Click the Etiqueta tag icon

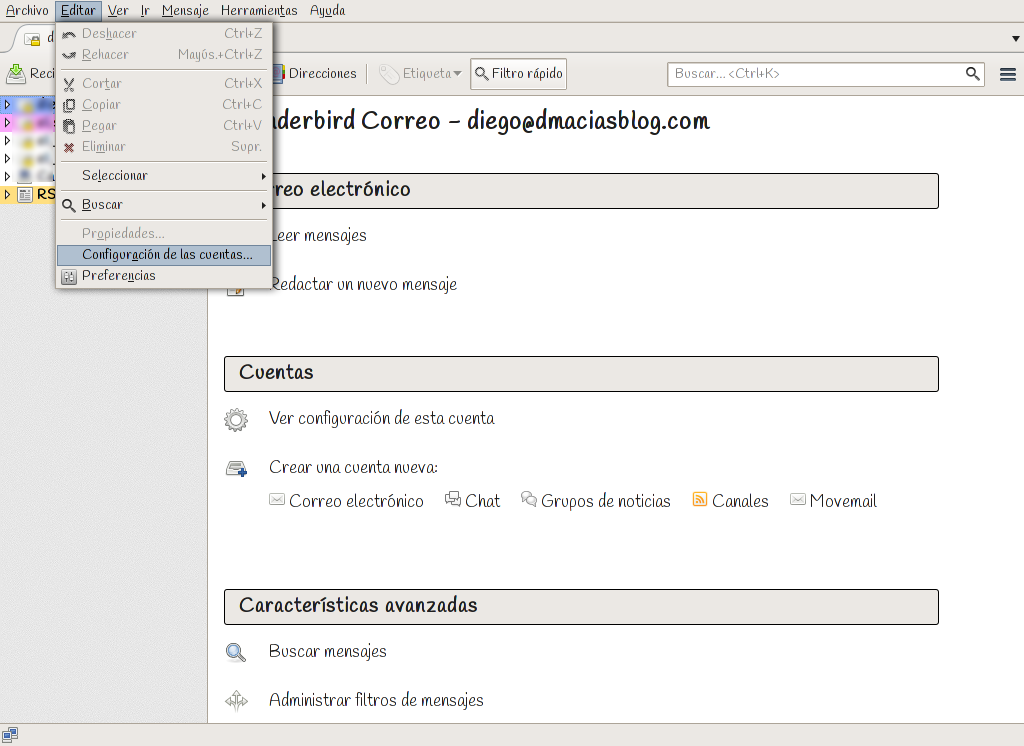click(389, 74)
